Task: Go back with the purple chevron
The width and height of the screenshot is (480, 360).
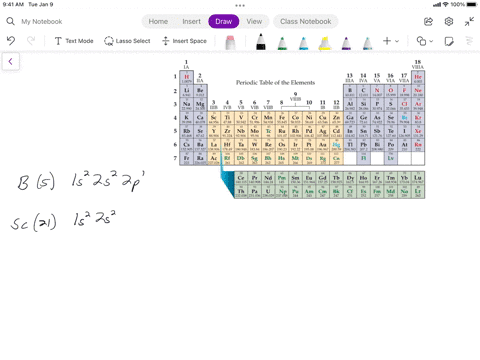Action: tap(11, 61)
